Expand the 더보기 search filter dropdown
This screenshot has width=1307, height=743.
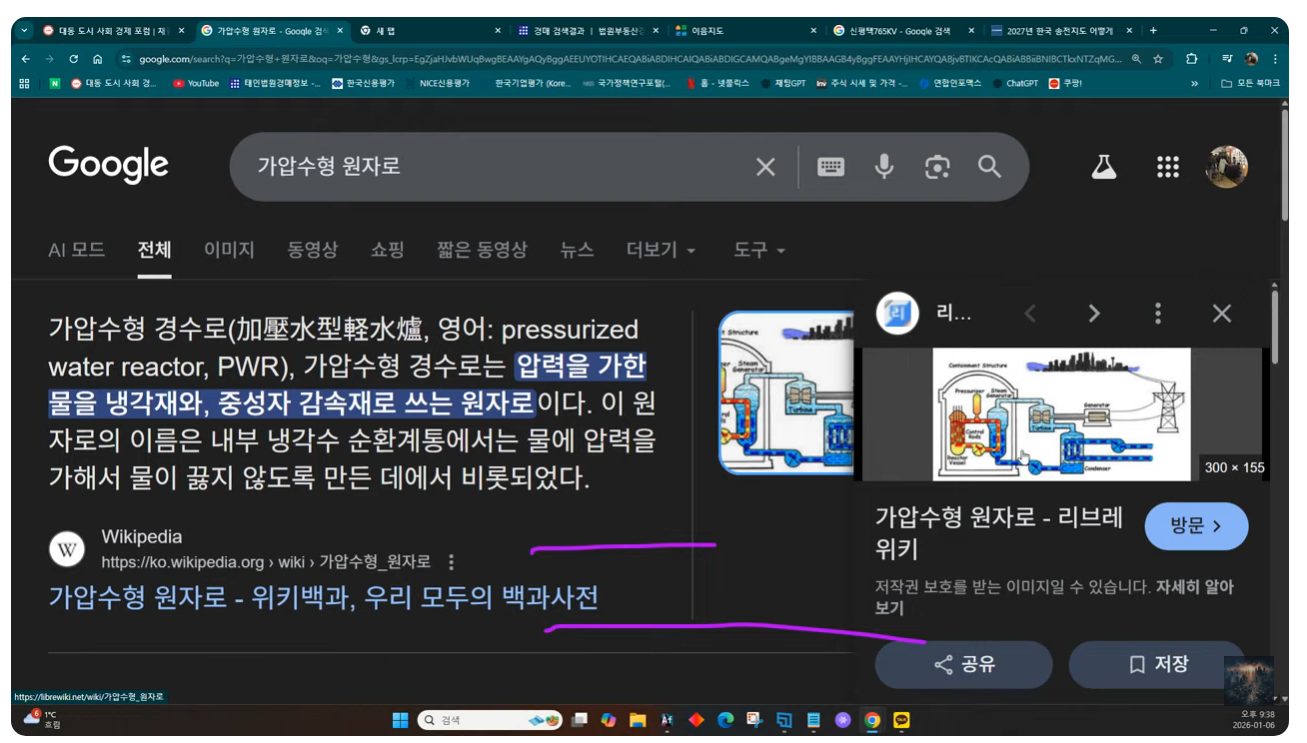pyautogui.click(x=661, y=250)
